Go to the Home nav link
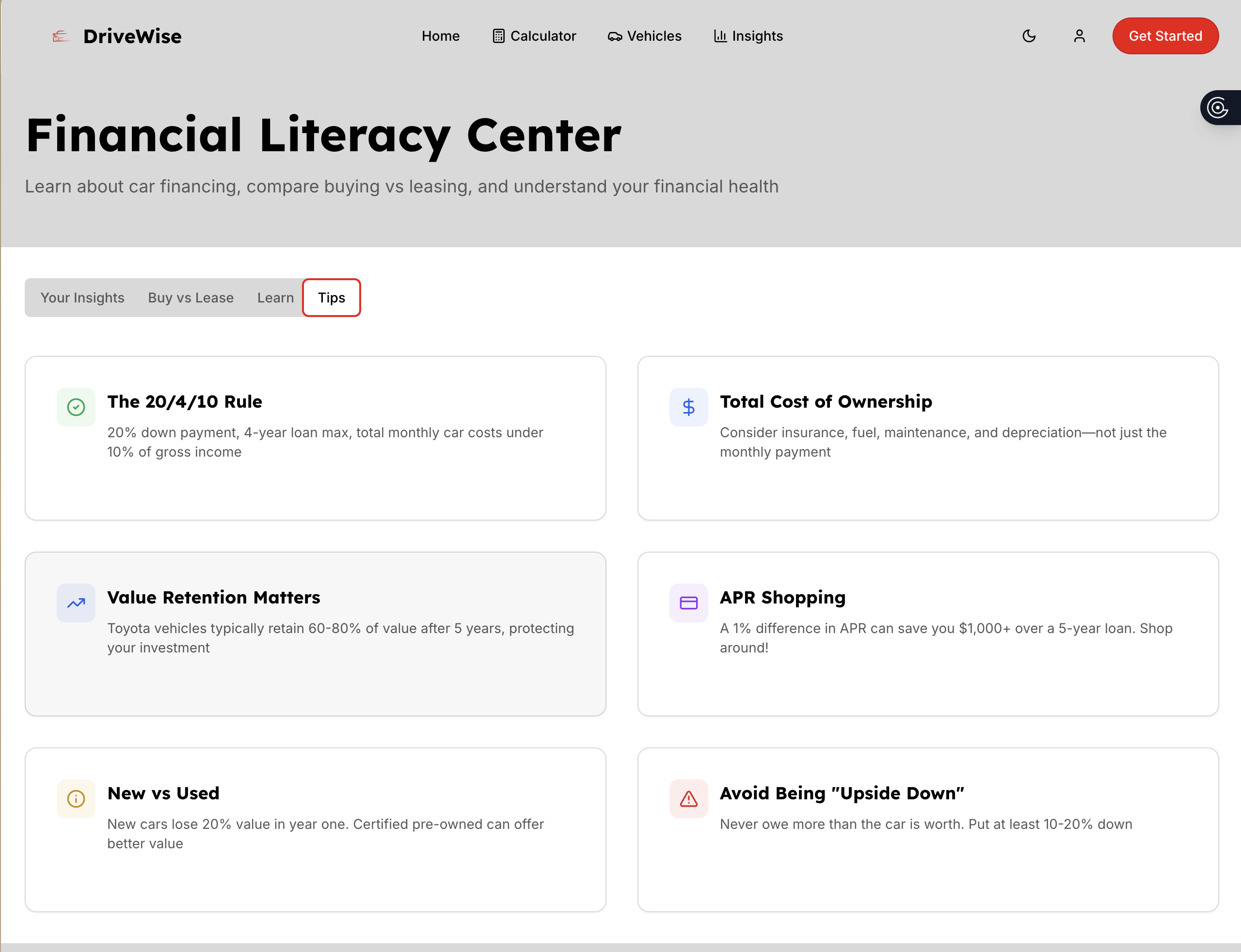The height and width of the screenshot is (952, 1241). point(440,36)
